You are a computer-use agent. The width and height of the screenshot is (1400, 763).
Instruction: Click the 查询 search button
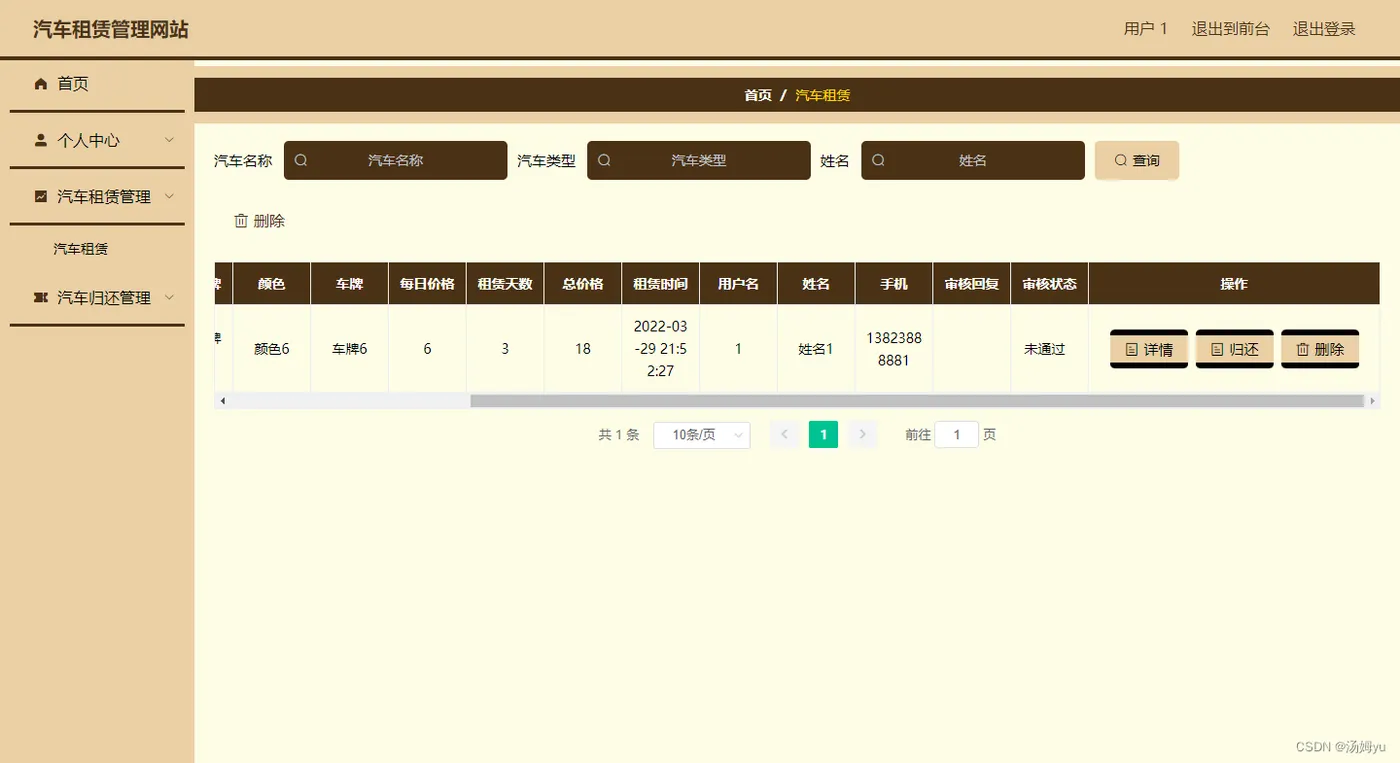click(x=1137, y=160)
